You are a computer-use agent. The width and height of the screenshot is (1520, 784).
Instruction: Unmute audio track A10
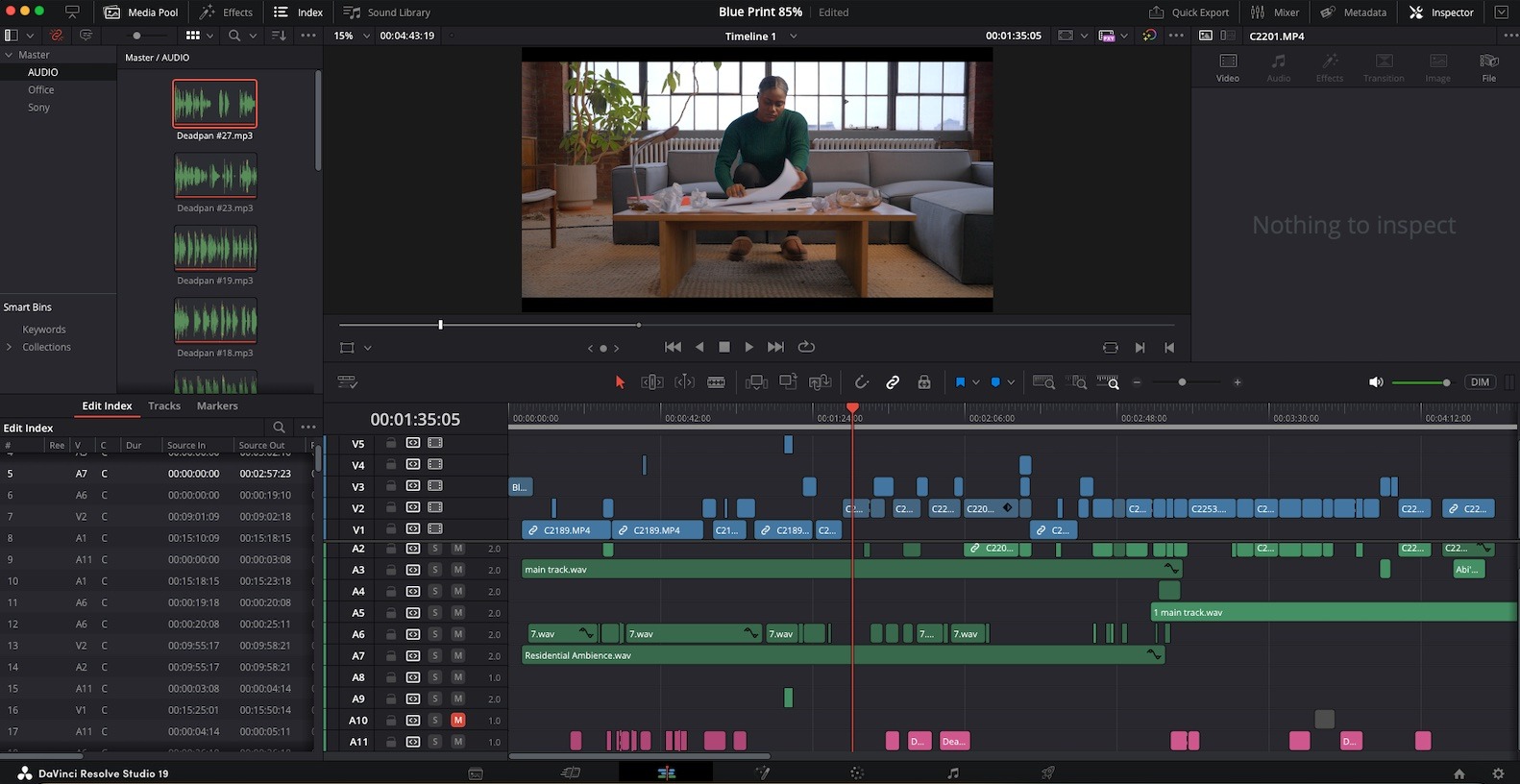(x=458, y=721)
